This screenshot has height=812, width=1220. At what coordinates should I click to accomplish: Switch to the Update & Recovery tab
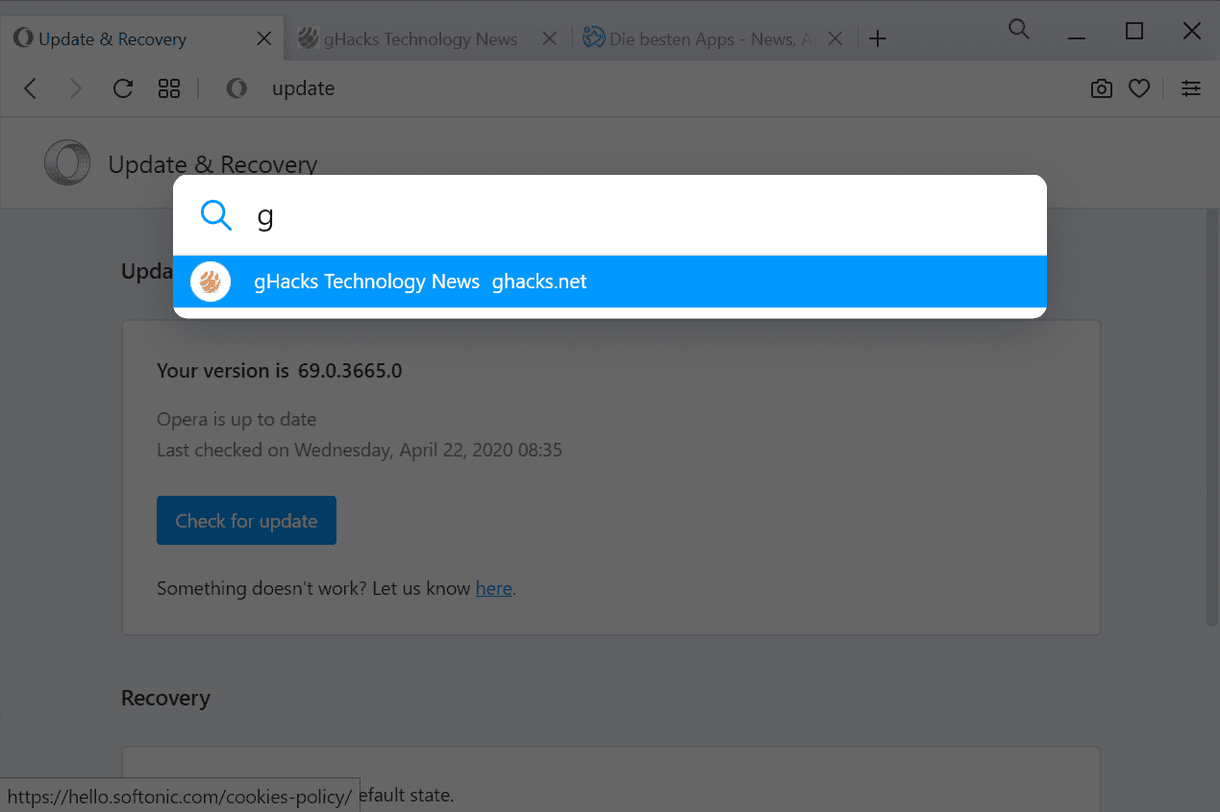point(142,39)
